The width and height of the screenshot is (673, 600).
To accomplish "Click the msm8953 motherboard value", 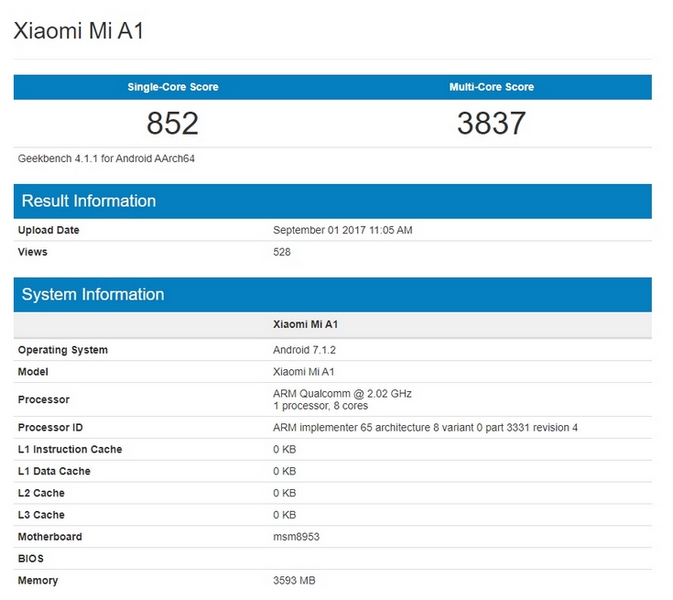I will 296,537.
